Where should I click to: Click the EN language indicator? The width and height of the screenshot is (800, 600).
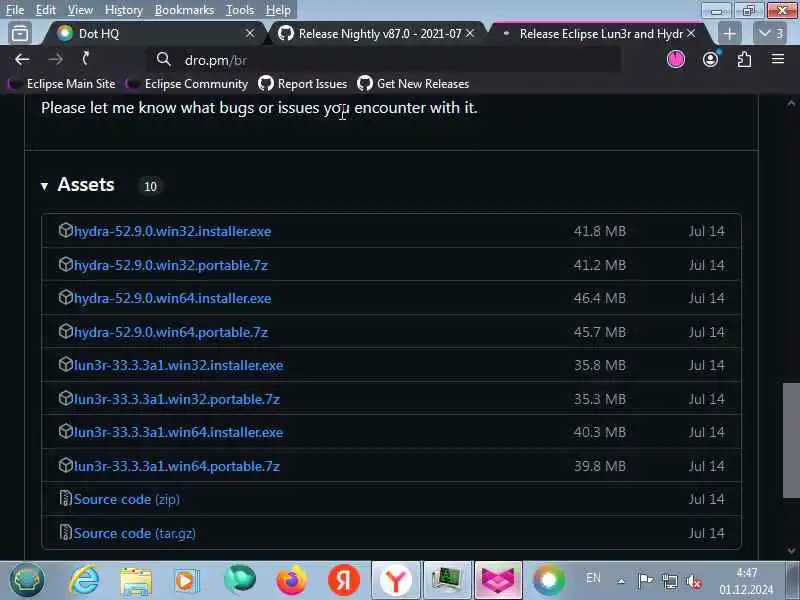click(x=593, y=578)
